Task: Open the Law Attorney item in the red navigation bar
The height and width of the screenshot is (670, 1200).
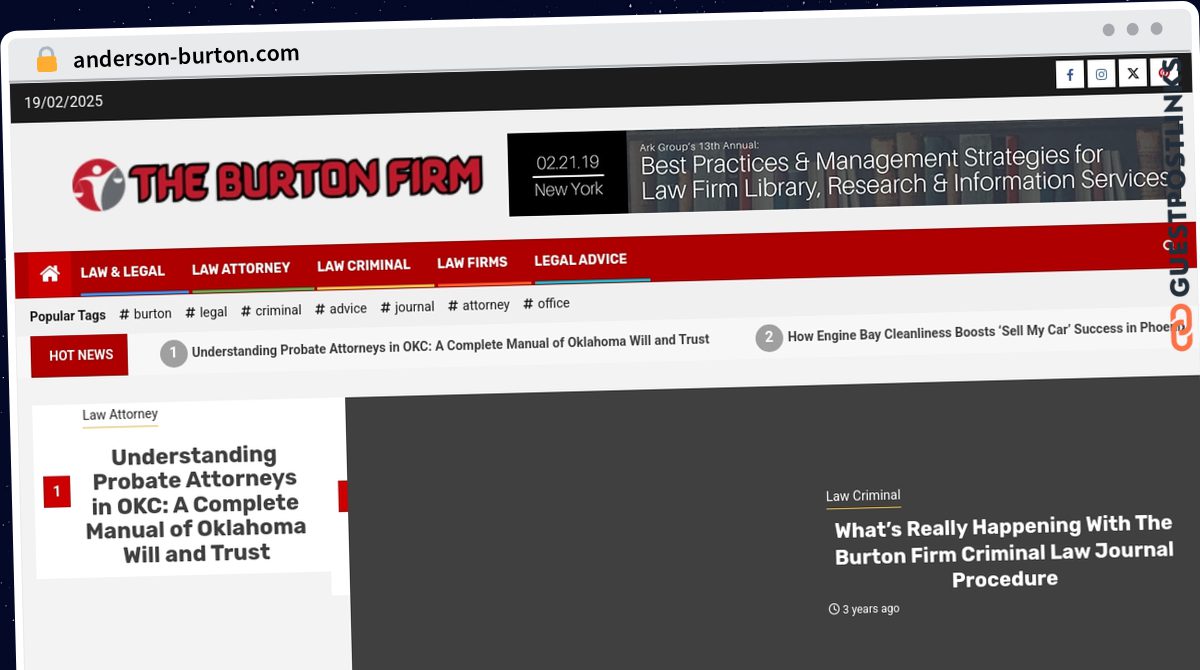Action: click(241, 268)
